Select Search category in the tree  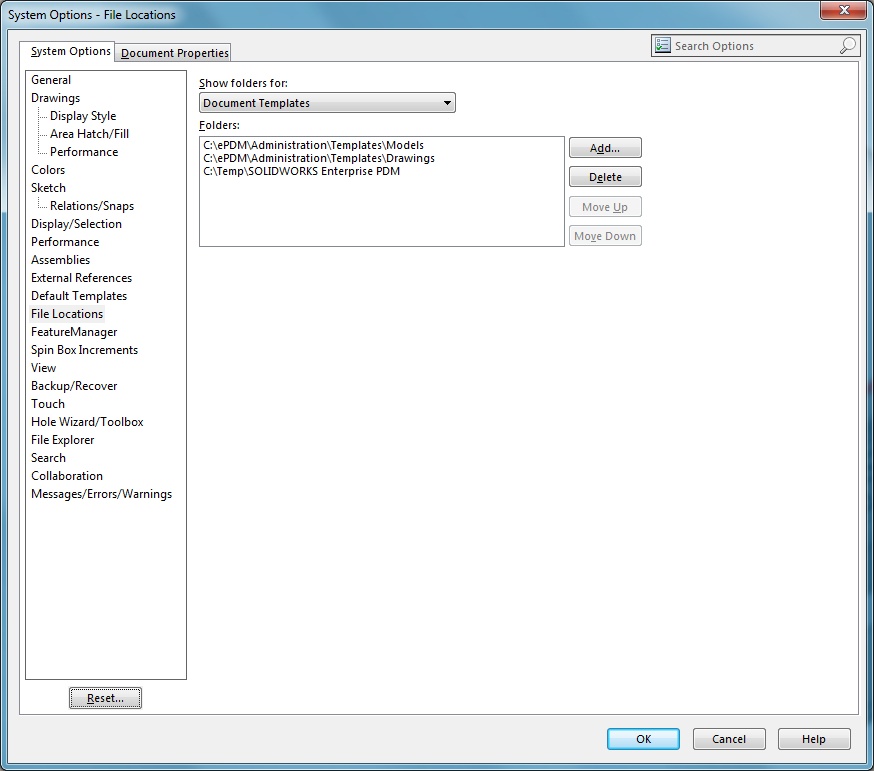coord(48,458)
